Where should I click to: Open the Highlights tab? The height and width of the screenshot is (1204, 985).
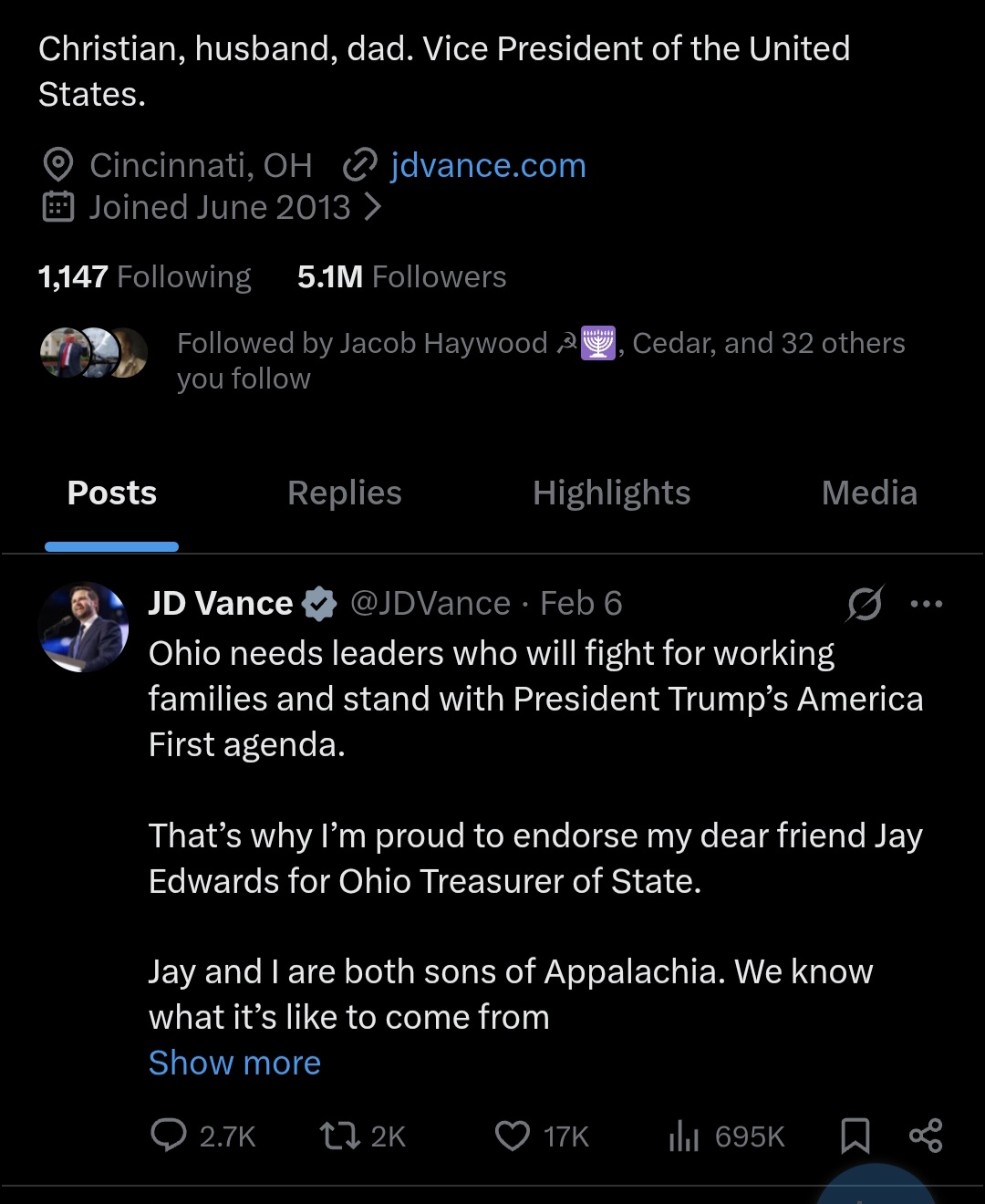click(x=611, y=493)
